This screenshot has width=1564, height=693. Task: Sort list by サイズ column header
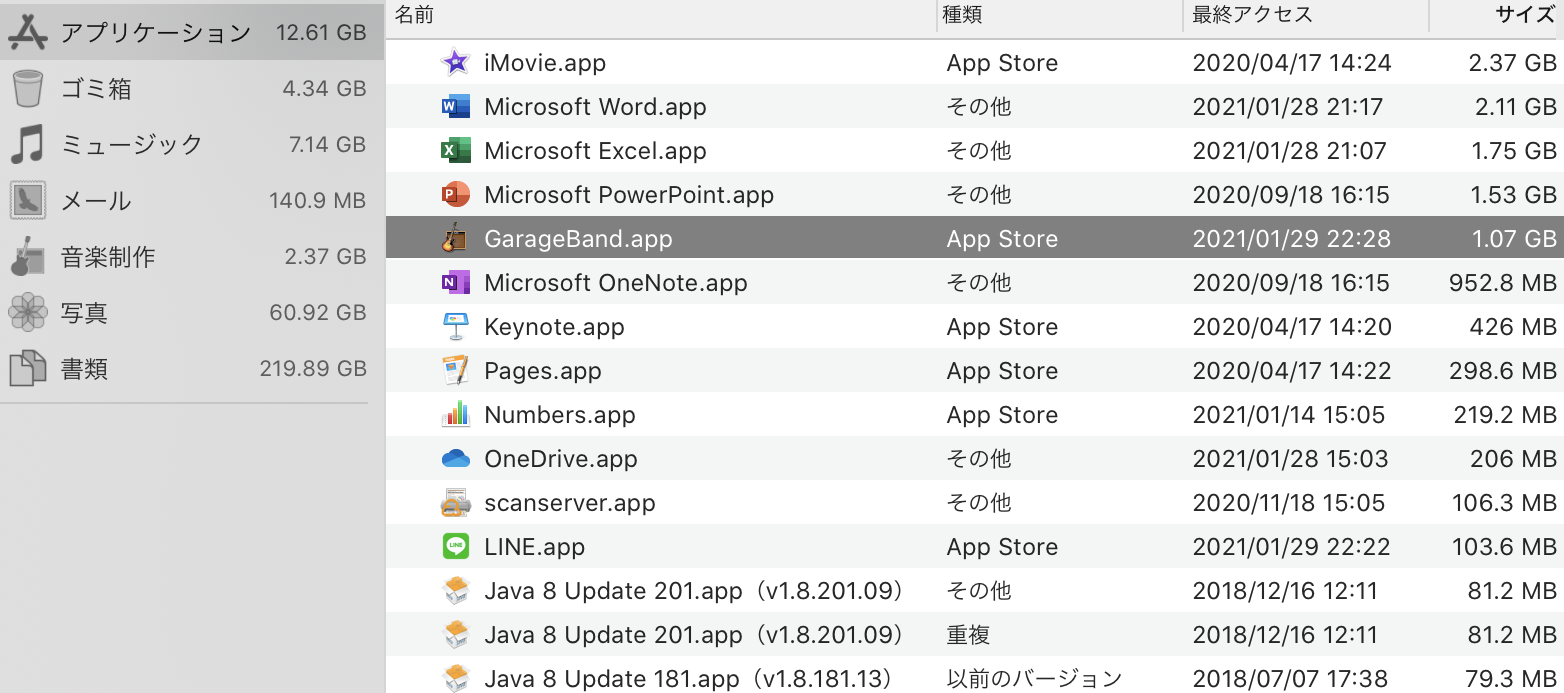1524,15
